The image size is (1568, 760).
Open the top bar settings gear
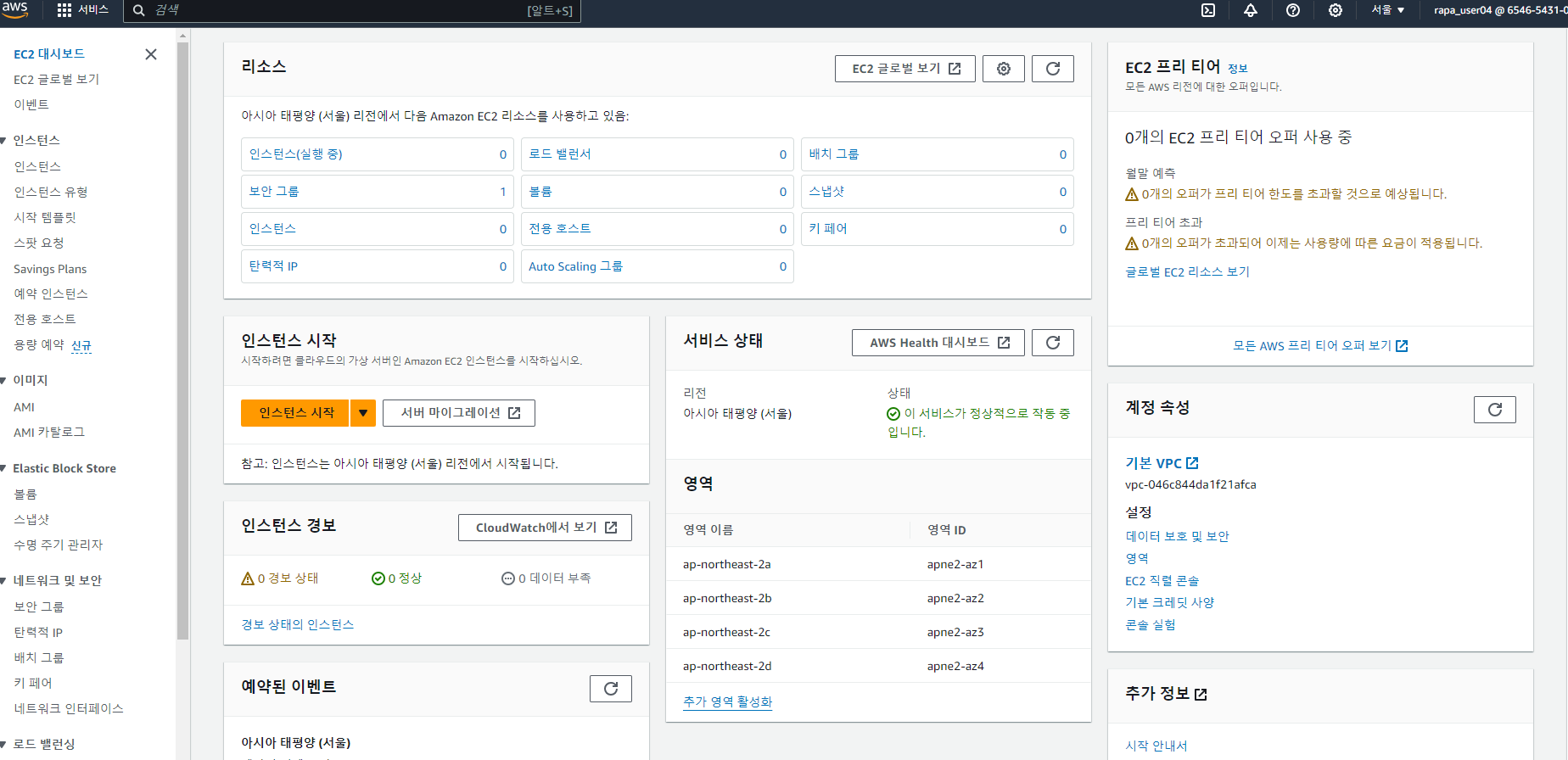1336,10
